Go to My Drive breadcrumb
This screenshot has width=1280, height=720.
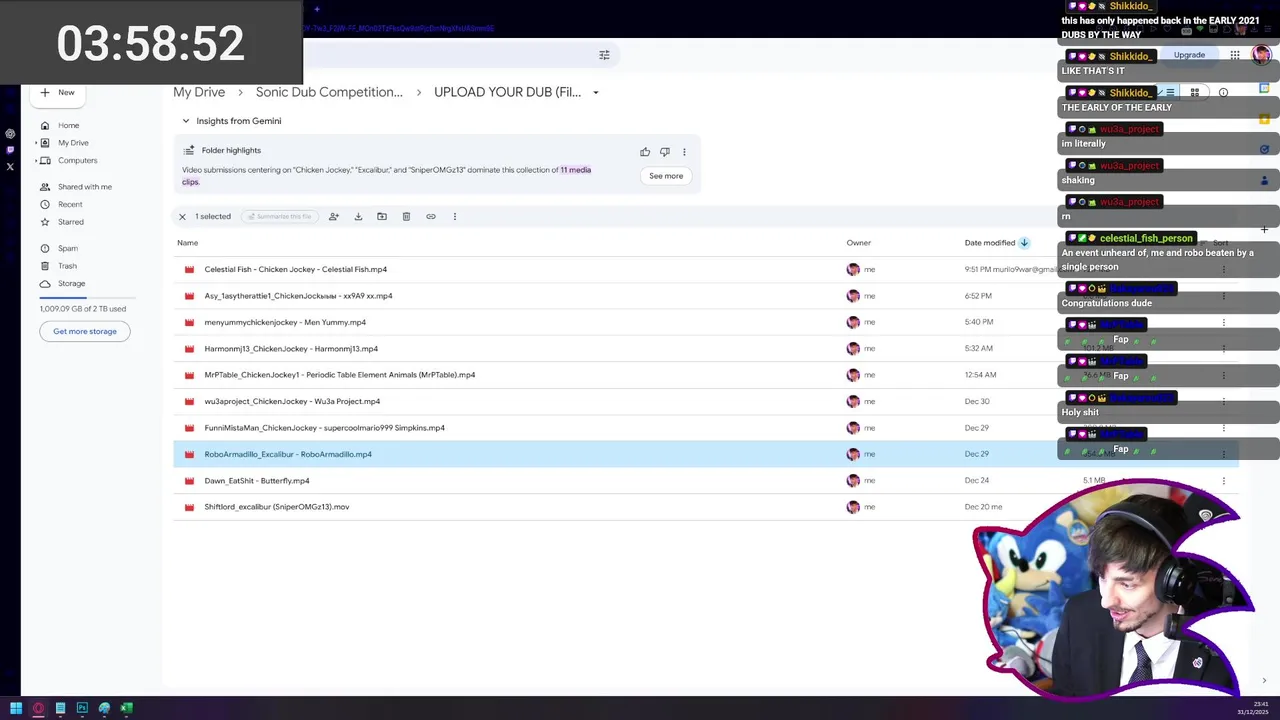199,92
